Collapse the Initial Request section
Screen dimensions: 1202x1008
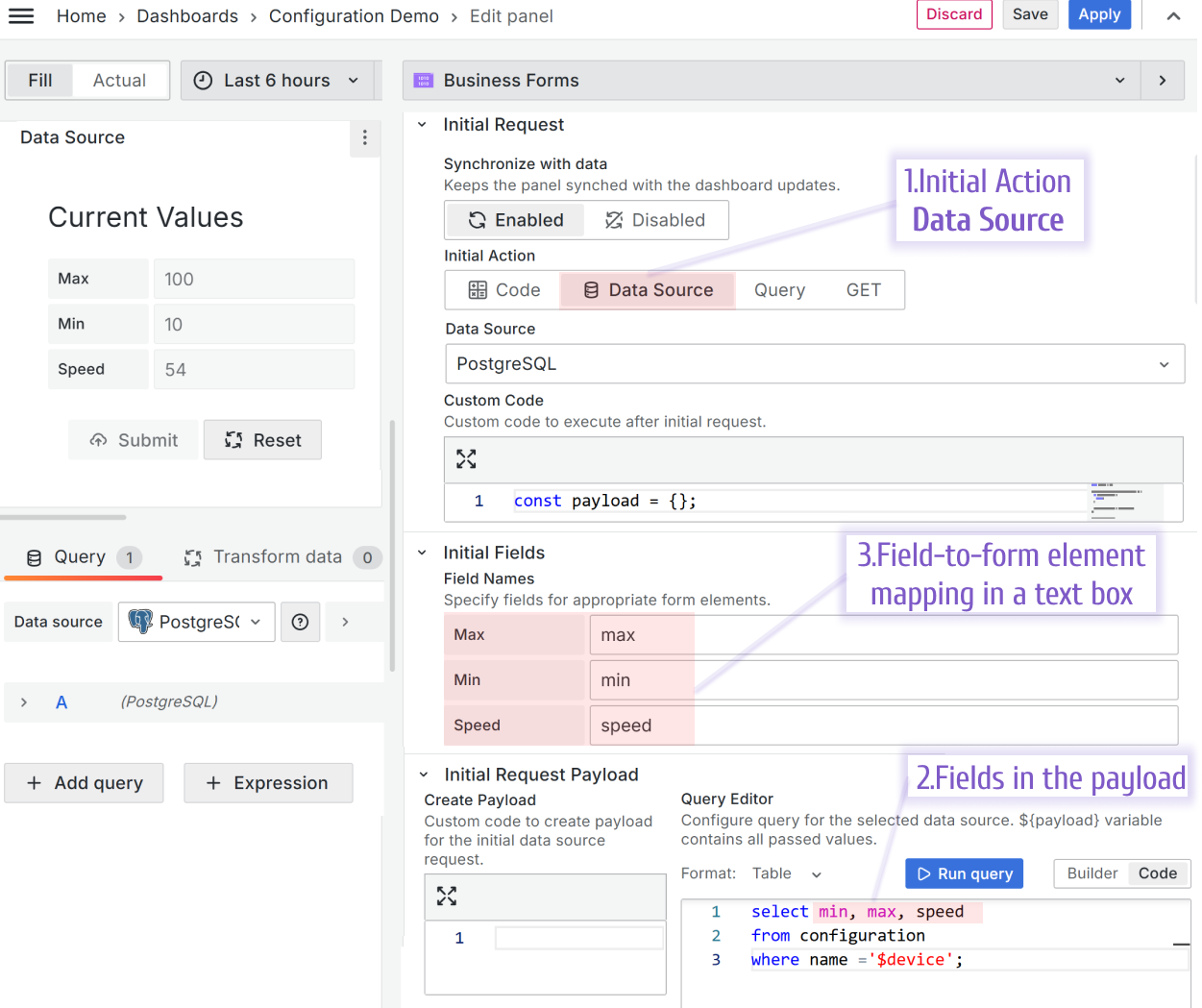click(x=422, y=124)
